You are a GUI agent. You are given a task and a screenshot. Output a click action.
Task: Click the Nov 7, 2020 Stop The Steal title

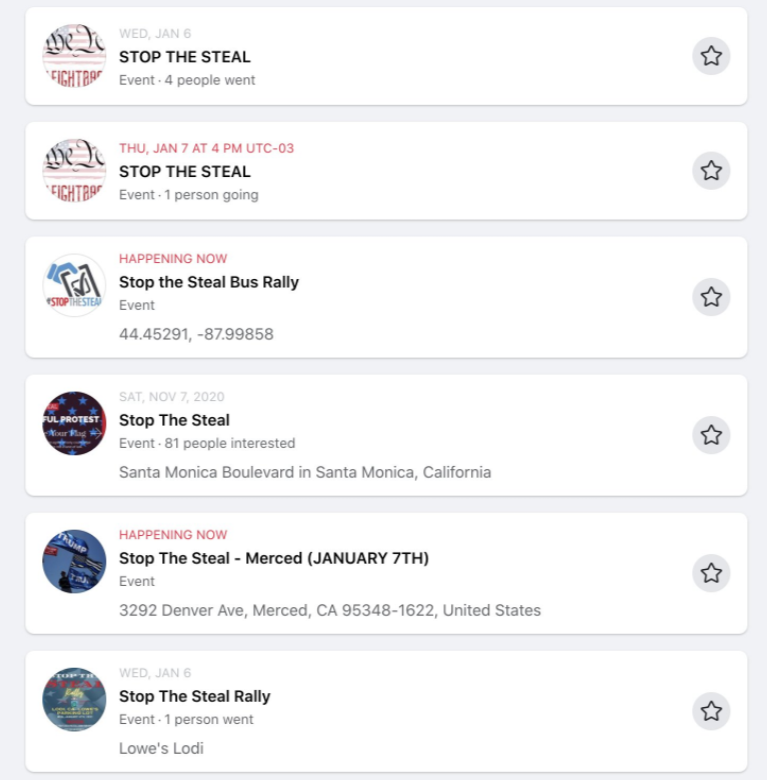pos(174,420)
